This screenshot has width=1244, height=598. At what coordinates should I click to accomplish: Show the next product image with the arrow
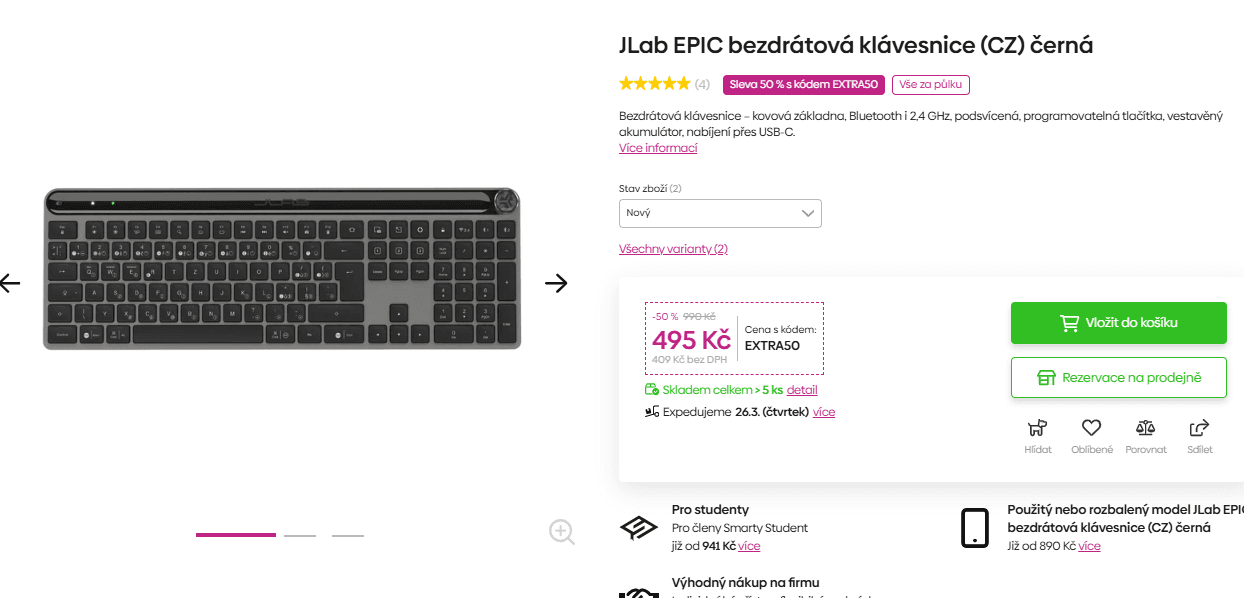tap(557, 283)
